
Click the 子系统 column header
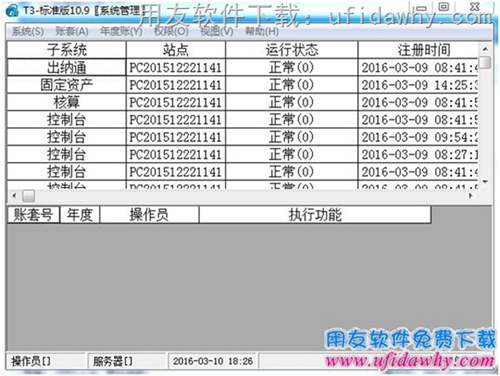(67, 50)
